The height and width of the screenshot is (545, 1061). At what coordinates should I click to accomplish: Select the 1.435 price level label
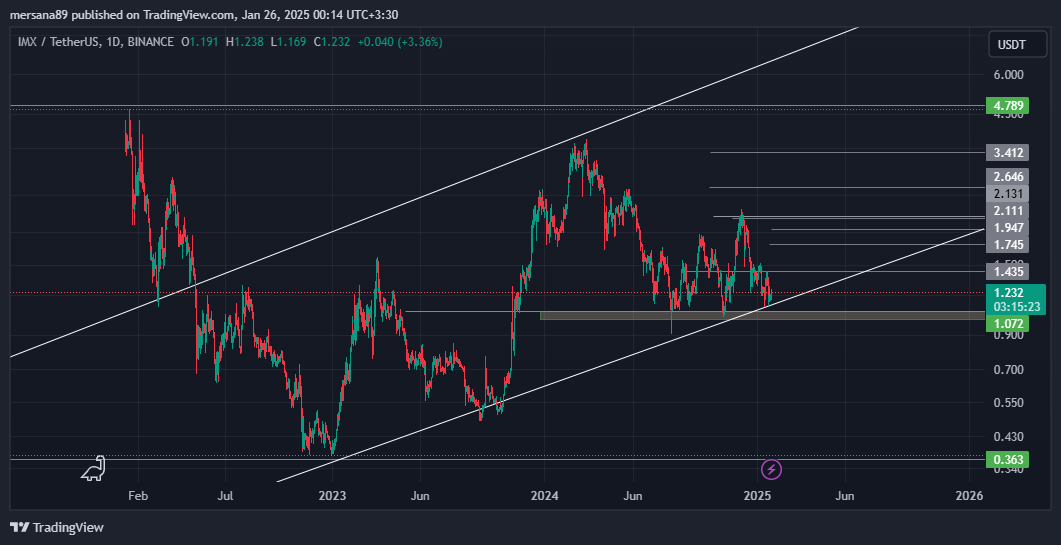click(x=1008, y=272)
